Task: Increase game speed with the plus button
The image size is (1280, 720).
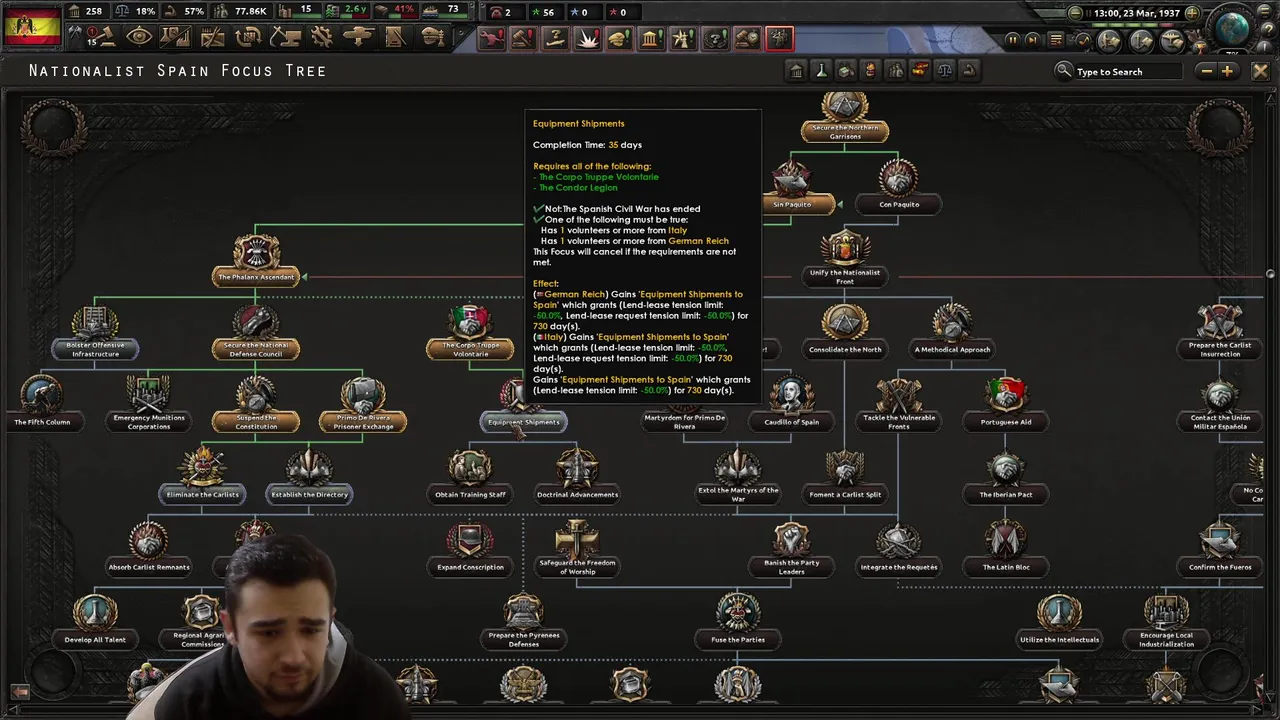Action: pyautogui.click(x=1192, y=13)
